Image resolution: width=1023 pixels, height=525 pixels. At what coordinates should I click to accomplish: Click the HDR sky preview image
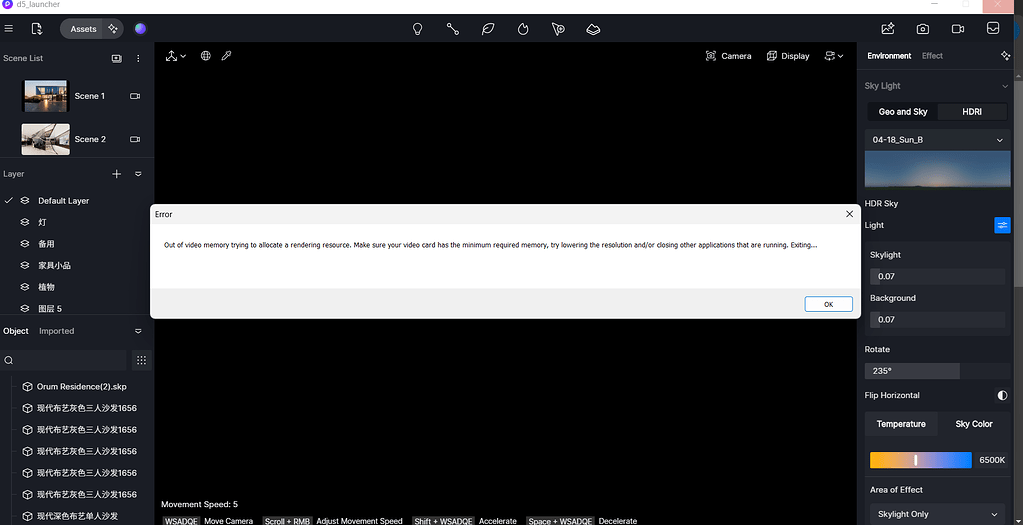tap(938, 170)
